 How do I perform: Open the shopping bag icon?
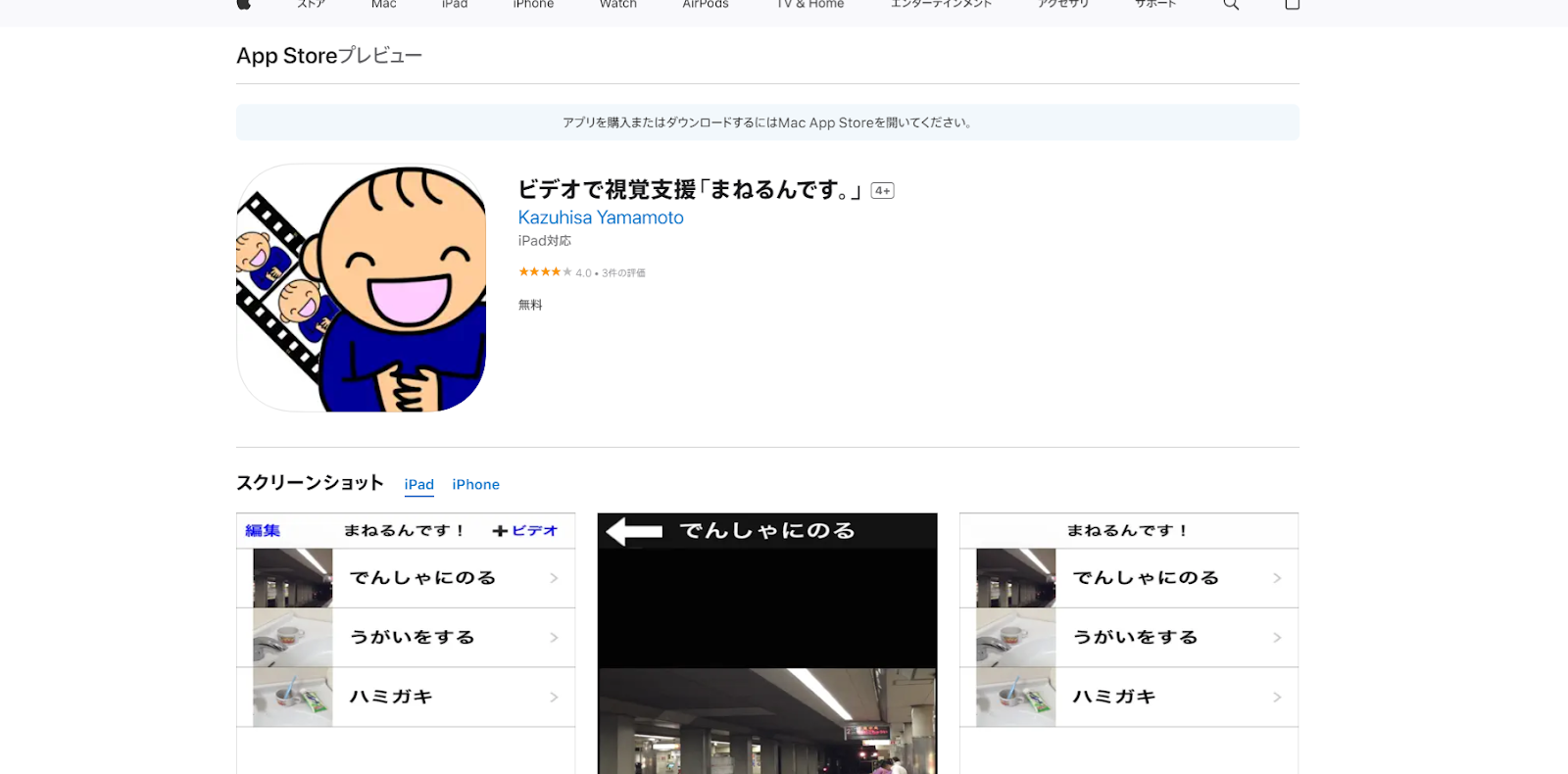[x=1292, y=4]
